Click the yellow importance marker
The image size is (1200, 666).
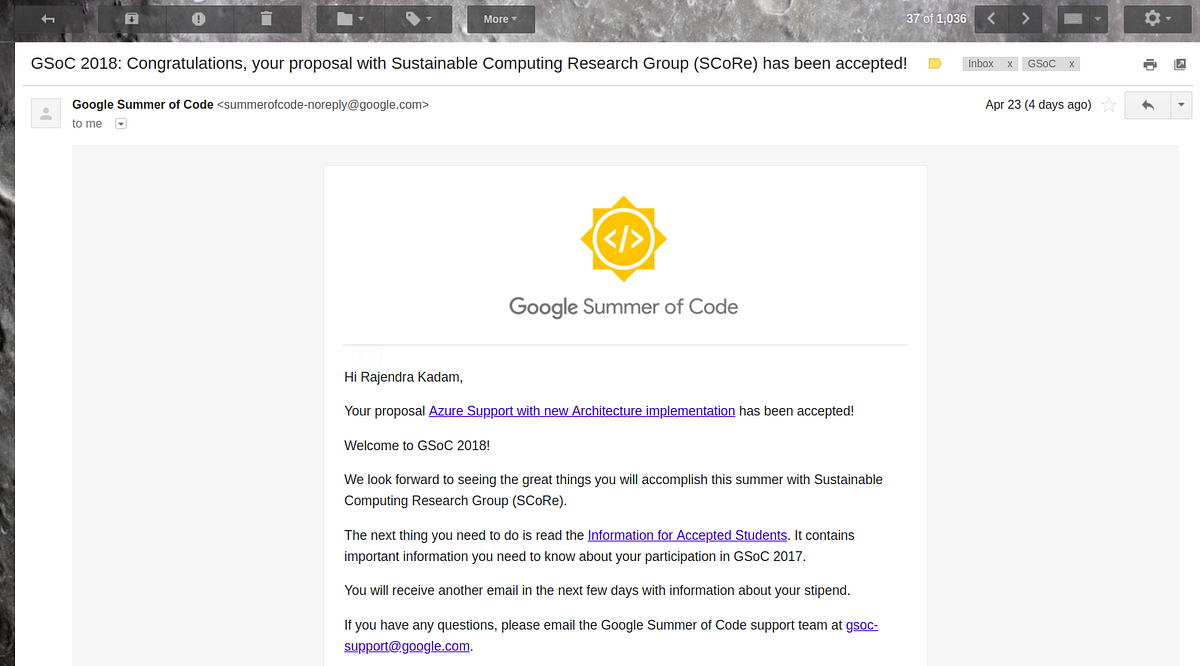pyautogui.click(x=934, y=63)
